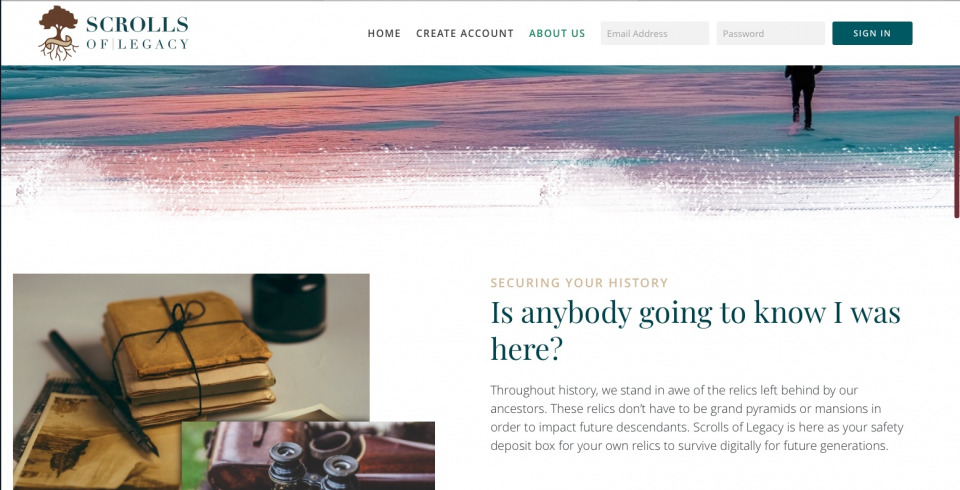Screen dimensions: 960x490
Task: Click the dark red page scrollbar
Action: [x=956, y=167]
